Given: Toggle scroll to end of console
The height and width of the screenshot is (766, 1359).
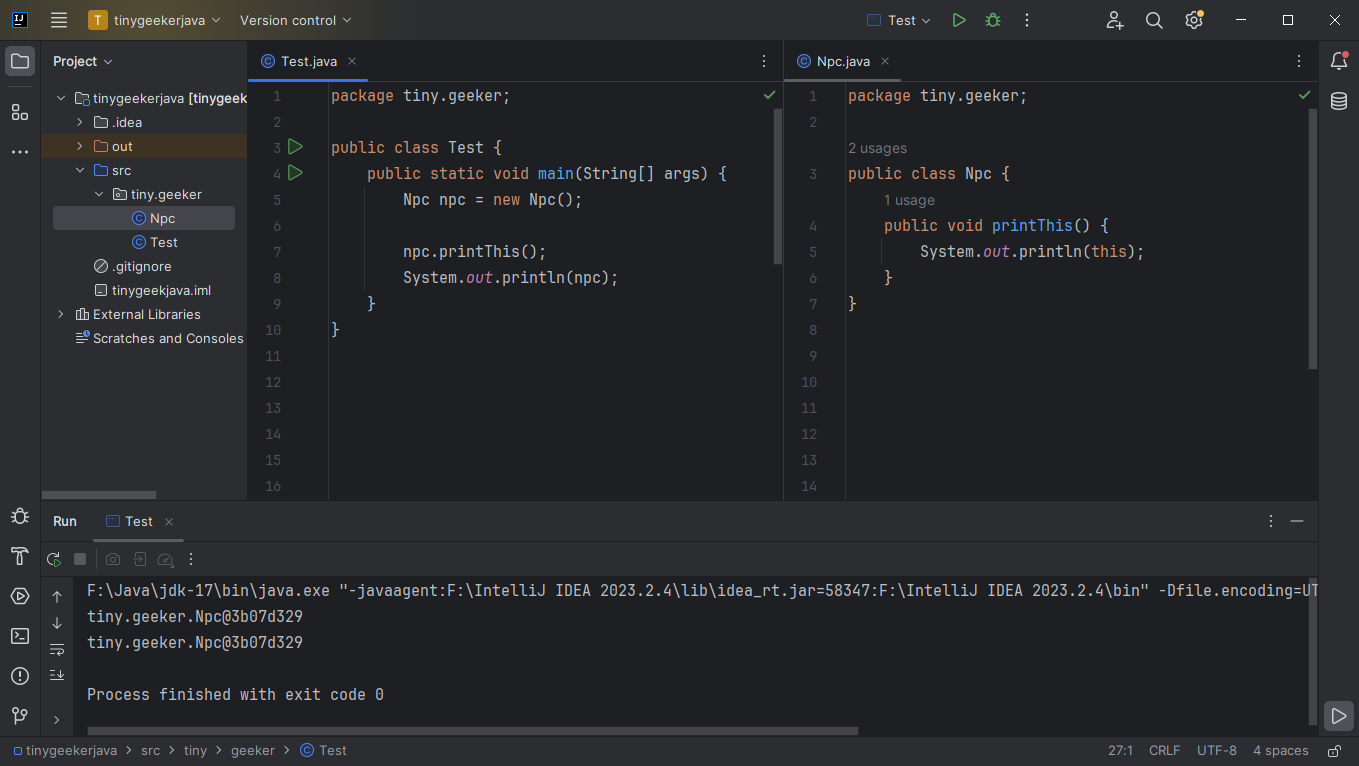Looking at the screenshot, I should click(57, 675).
